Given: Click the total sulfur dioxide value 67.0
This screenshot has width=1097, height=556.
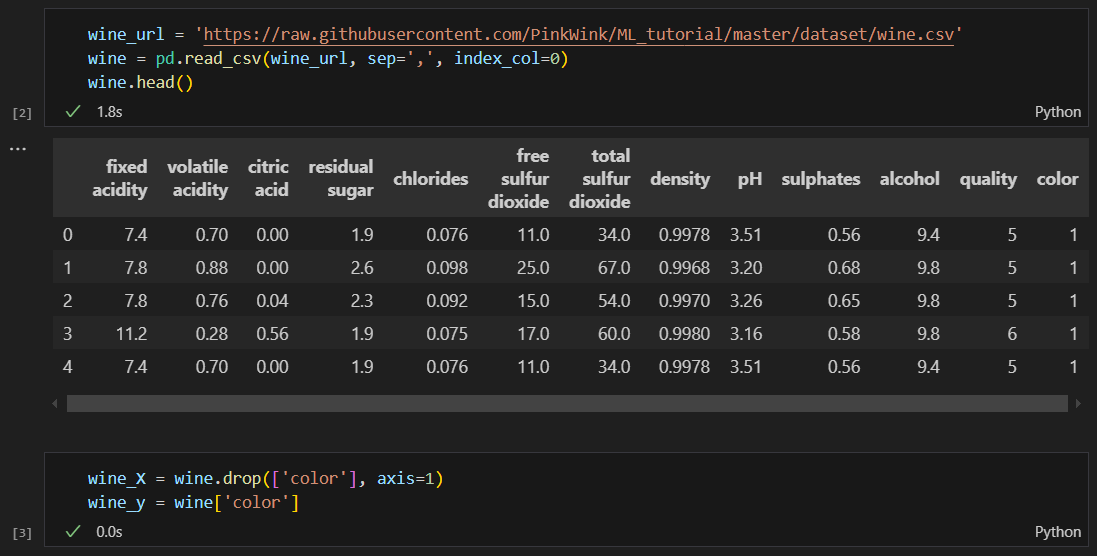Looking at the screenshot, I should point(614,268).
